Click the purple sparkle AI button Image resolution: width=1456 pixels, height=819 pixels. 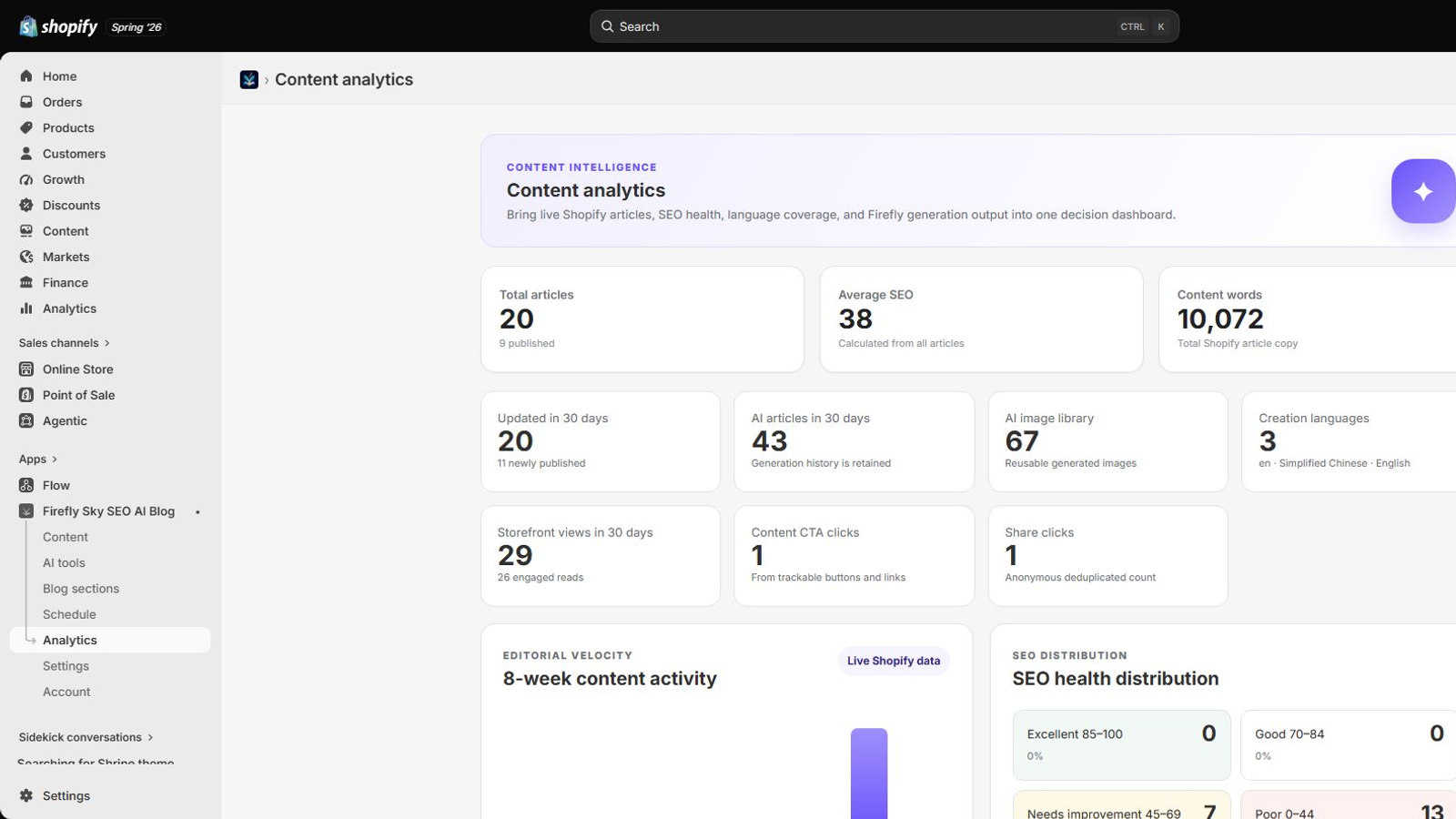point(1423,191)
